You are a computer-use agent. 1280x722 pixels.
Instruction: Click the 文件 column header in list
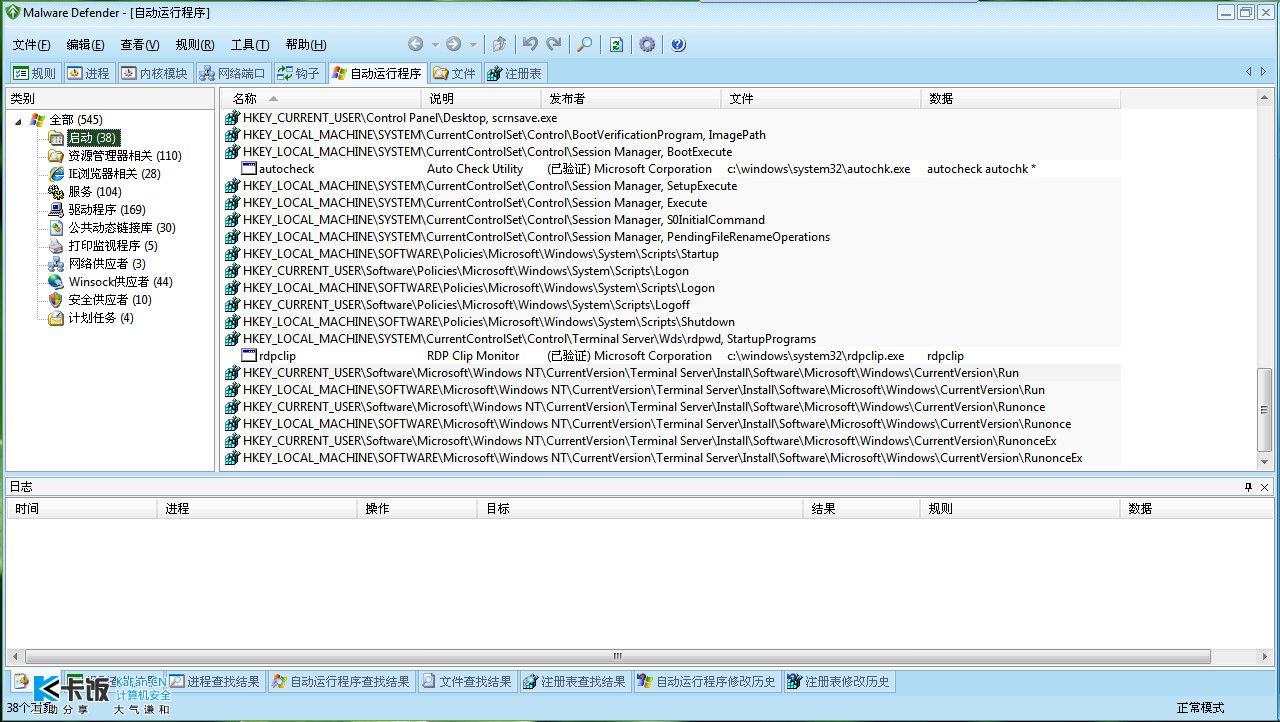tap(821, 98)
